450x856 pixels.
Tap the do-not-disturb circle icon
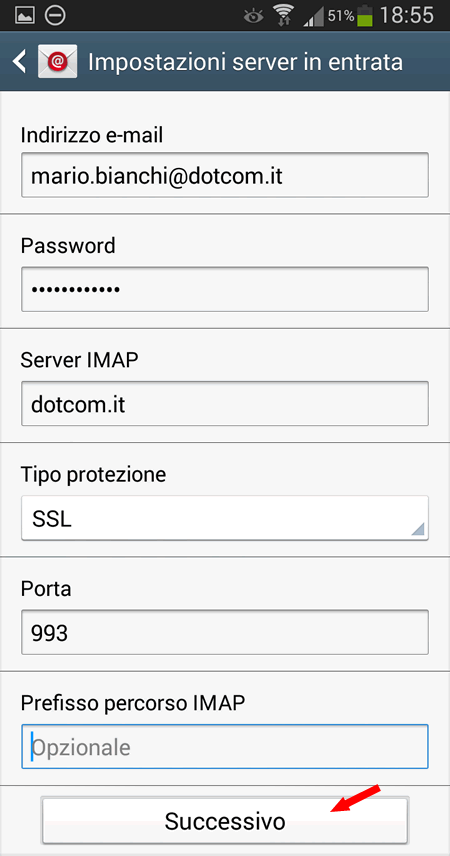(x=55, y=15)
